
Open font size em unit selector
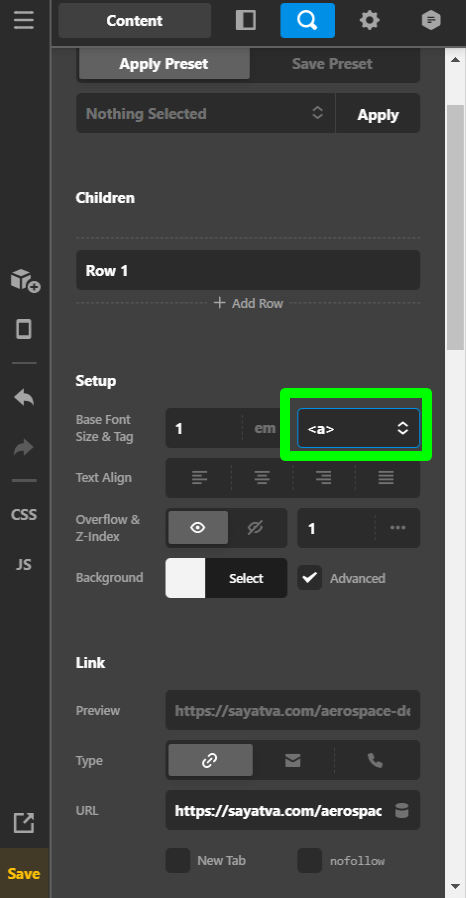pyautogui.click(x=264, y=428)
